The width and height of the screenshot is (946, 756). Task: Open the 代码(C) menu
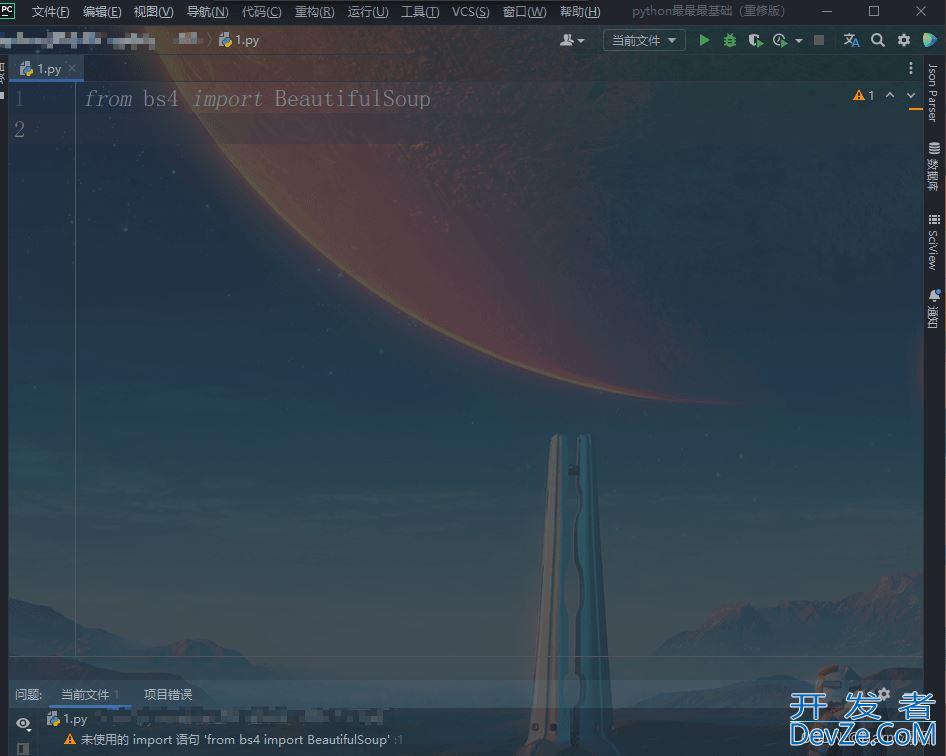coord(261,11)
